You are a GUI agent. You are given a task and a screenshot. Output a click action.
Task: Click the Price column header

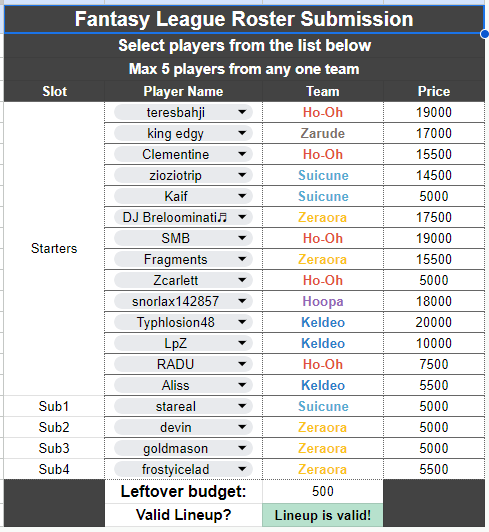pos(434,91)
